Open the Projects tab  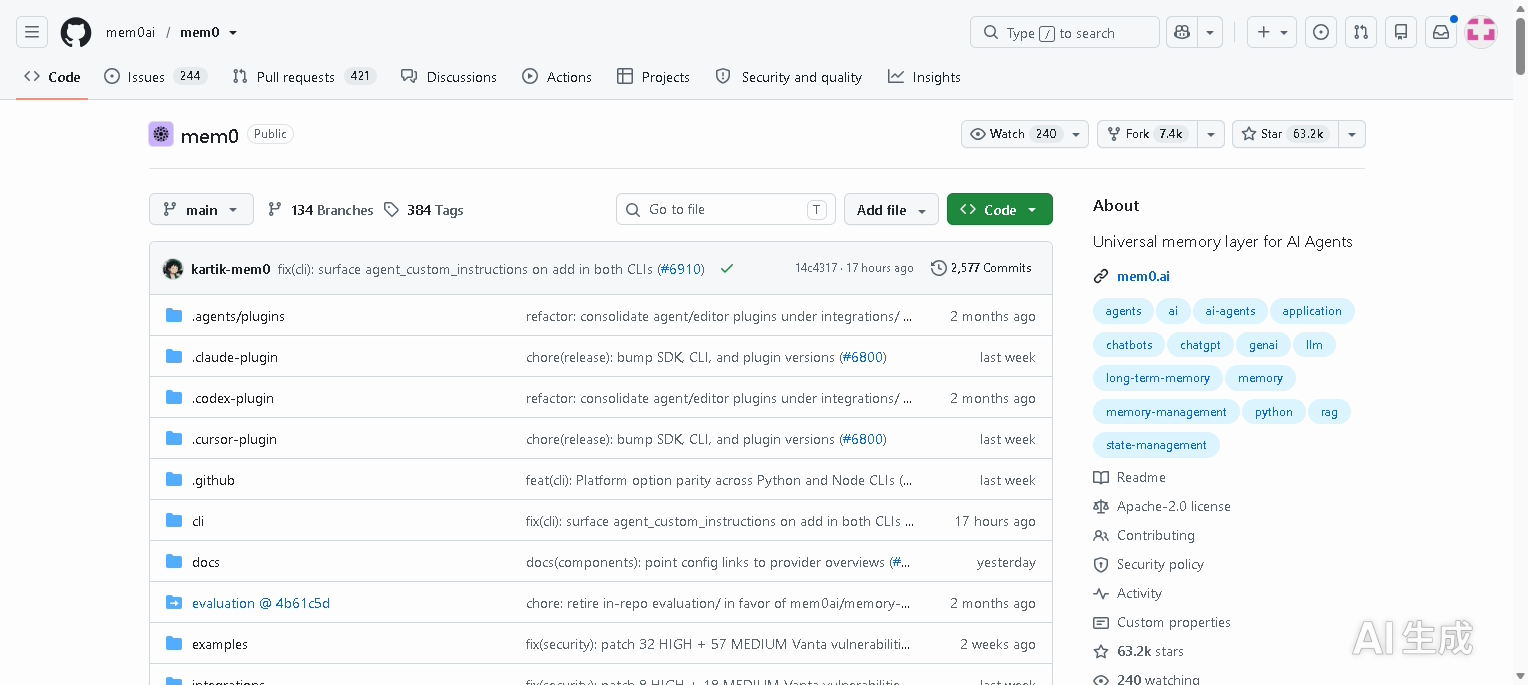[654, 77]
